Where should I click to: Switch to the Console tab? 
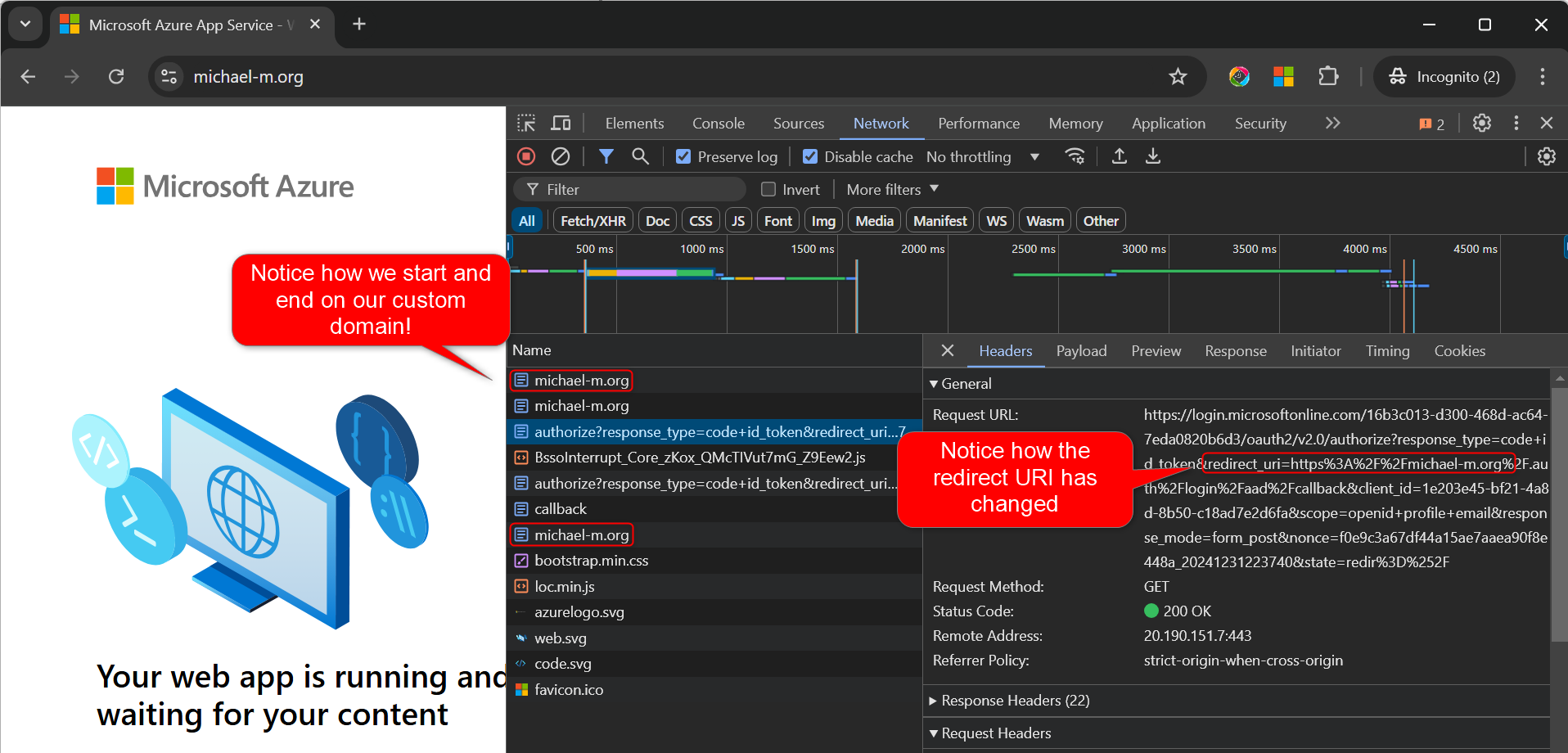point(718,123)
